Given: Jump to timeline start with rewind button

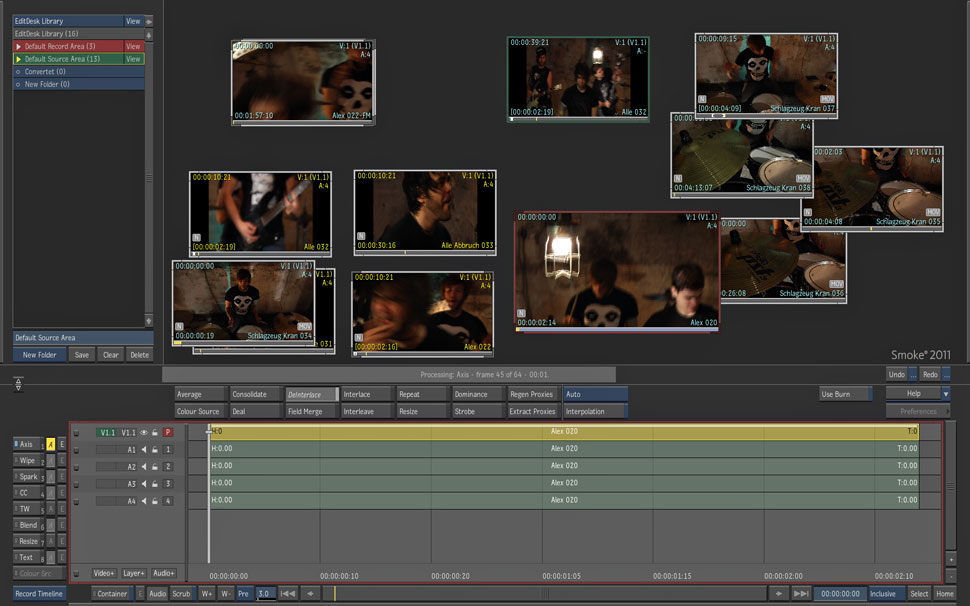Looking at the screenshot, I should pyautogui.click(x=287, y=594).
